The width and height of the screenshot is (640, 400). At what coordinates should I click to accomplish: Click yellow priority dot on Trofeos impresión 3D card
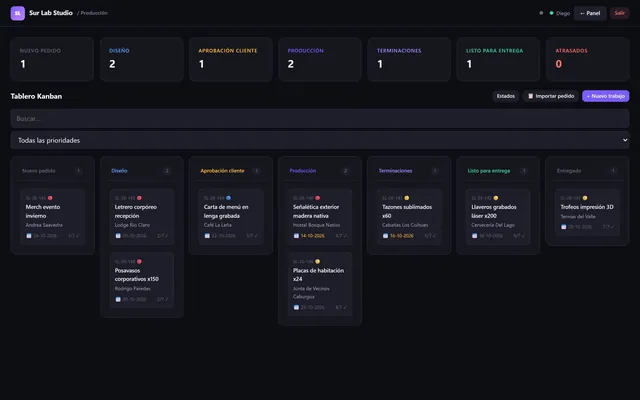(585, 198)
